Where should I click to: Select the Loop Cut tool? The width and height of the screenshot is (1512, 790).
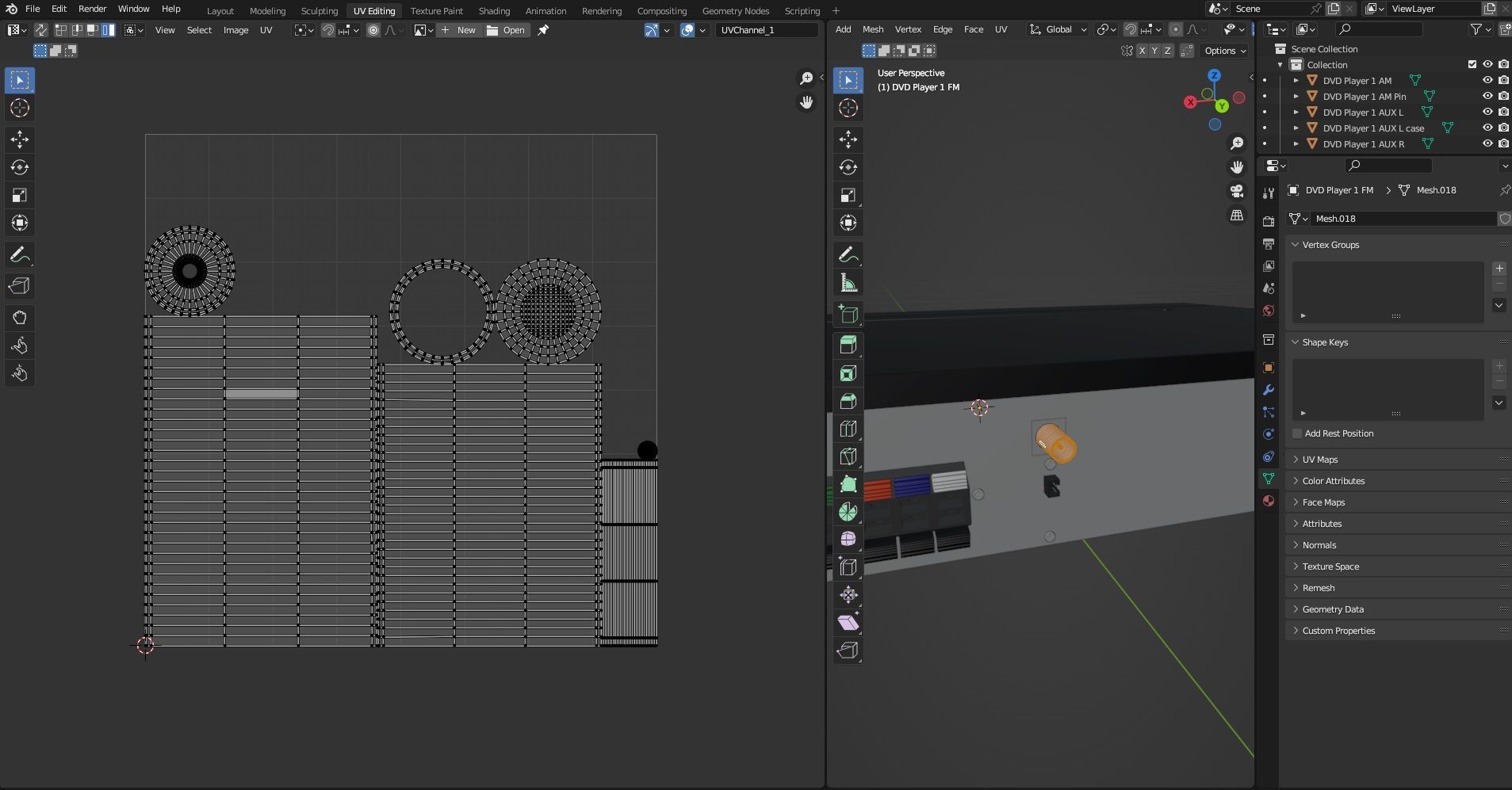(x=848, y=429)
